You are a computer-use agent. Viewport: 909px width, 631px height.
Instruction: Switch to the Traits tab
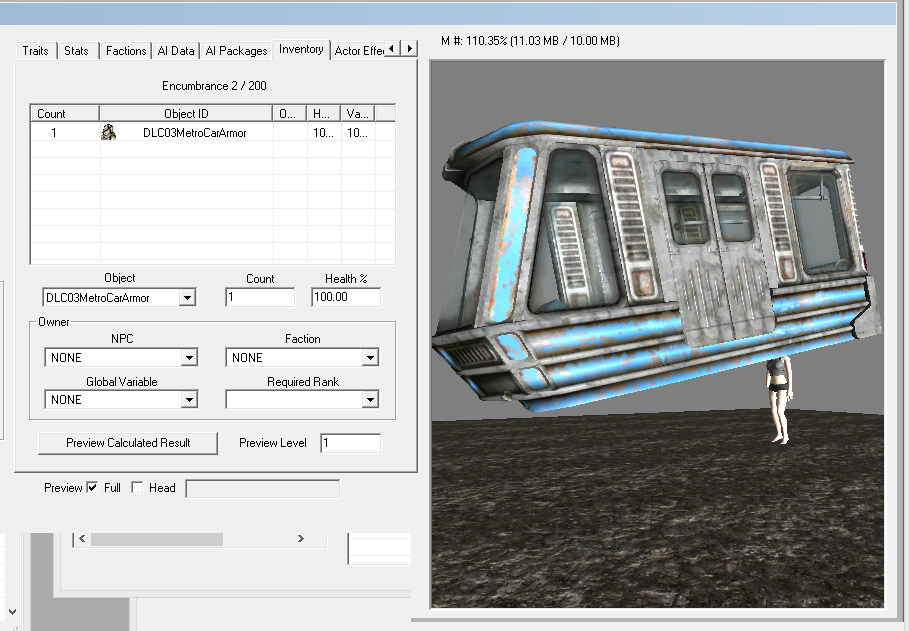click(34, 50)
